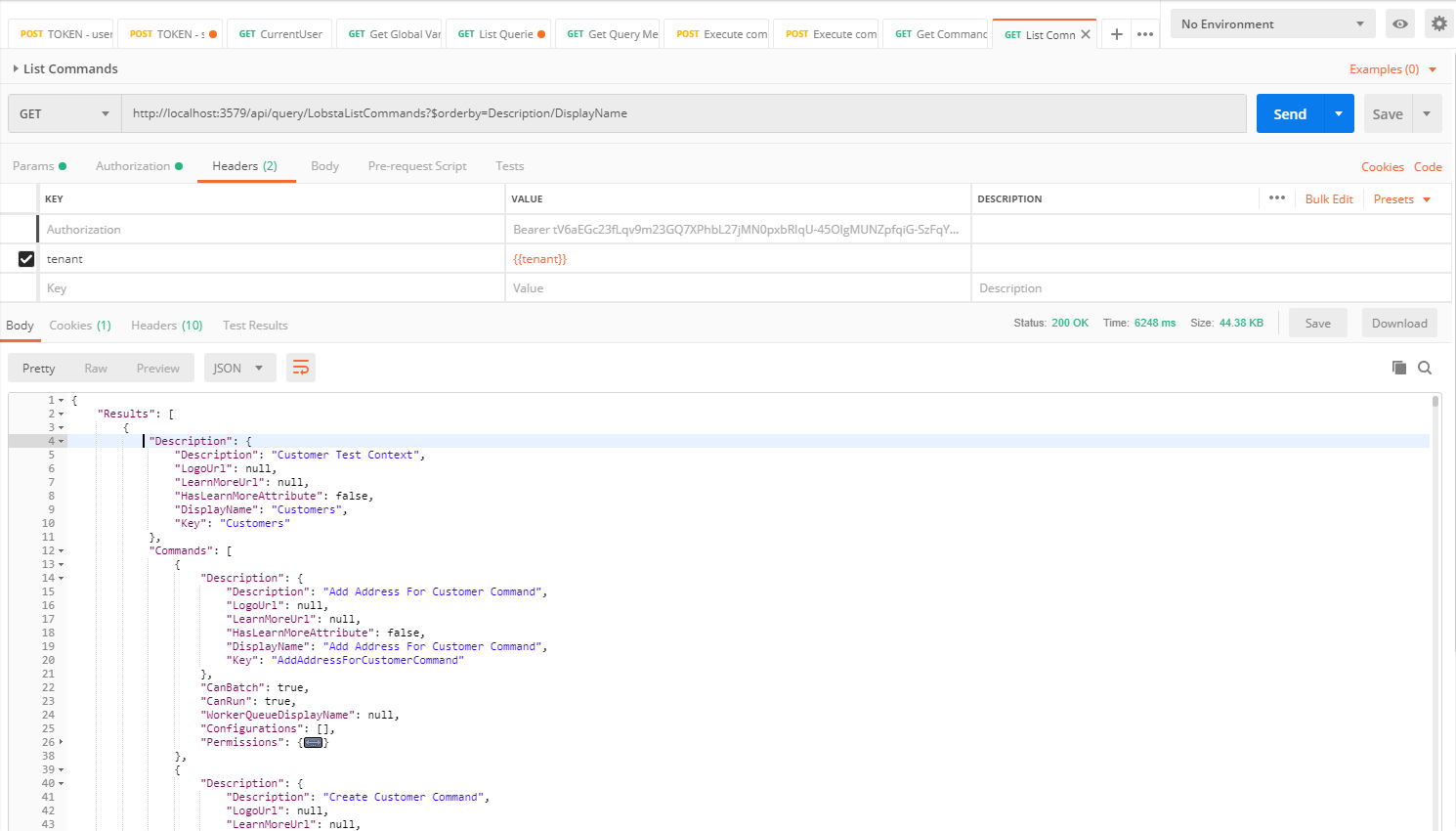
Task: Search within the response body
Action: pos(1425,368)
